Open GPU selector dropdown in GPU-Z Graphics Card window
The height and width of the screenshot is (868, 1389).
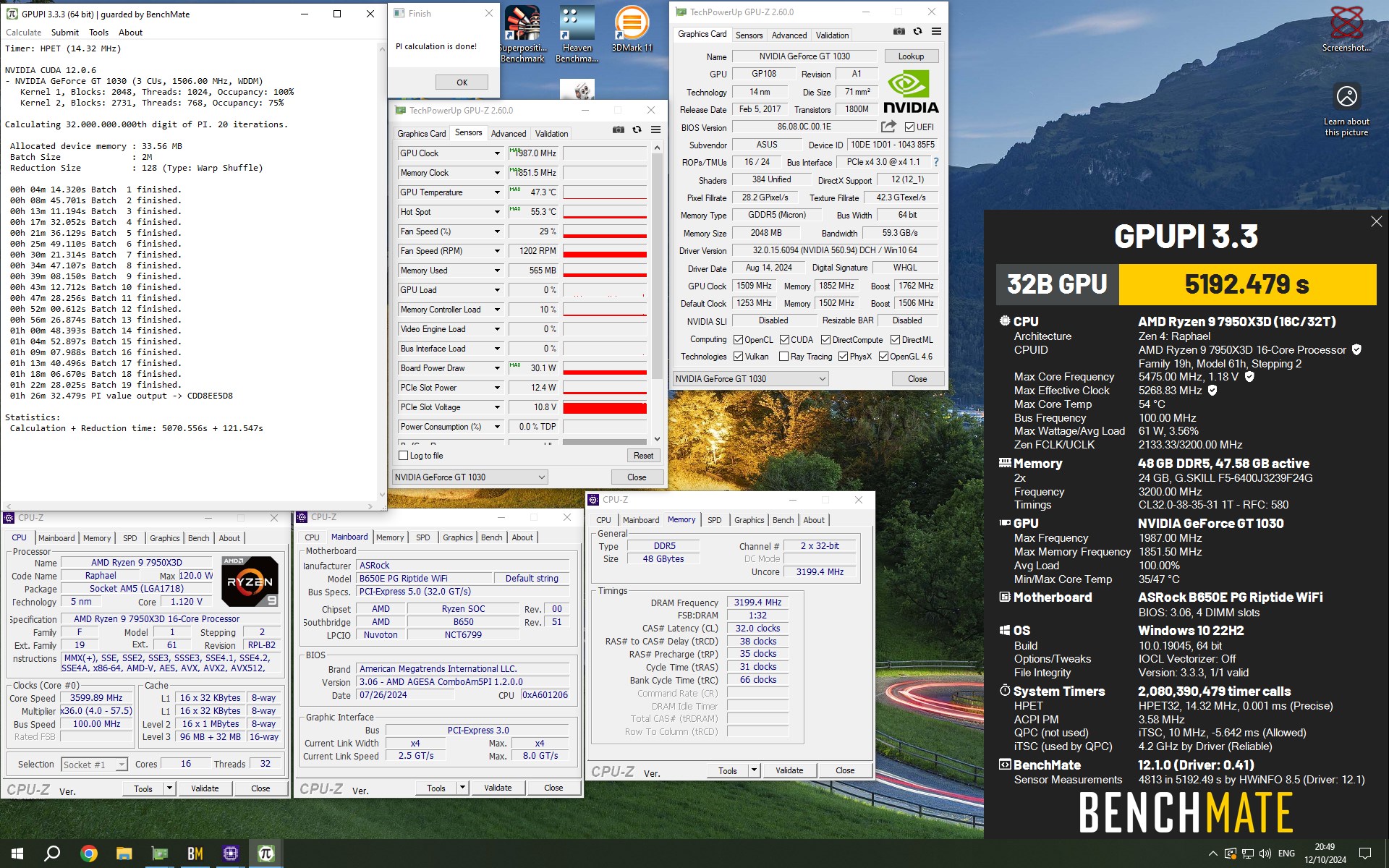[x=750, y=379]
